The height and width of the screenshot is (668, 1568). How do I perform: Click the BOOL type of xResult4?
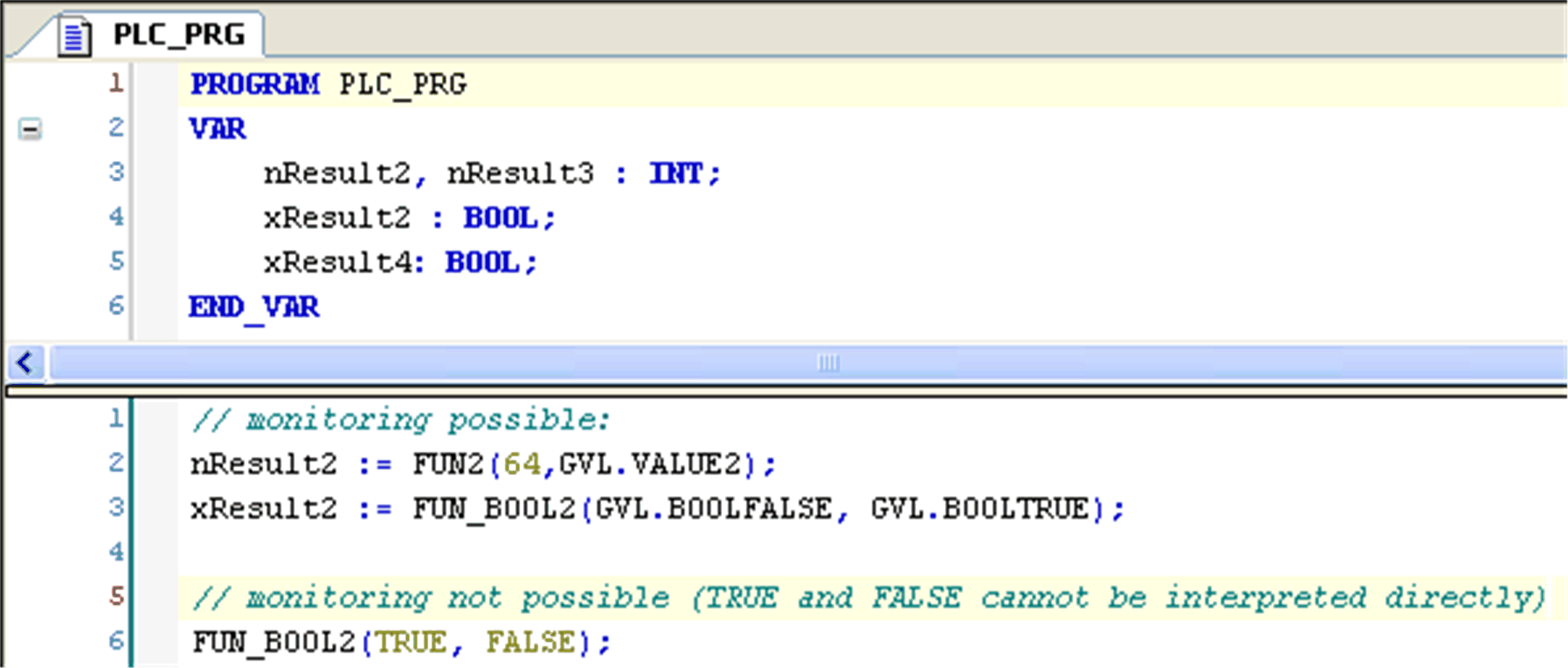coord(482,263)
